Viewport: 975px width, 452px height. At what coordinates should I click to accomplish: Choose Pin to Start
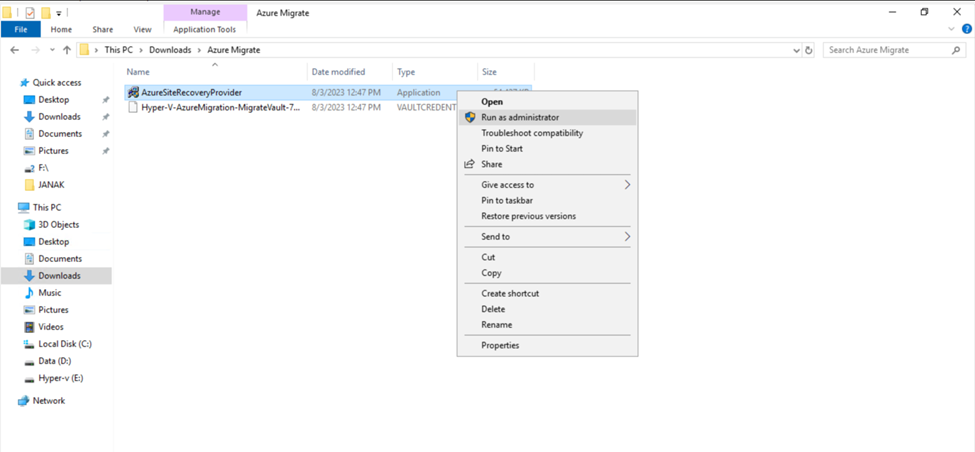click(x=547, y=149)
